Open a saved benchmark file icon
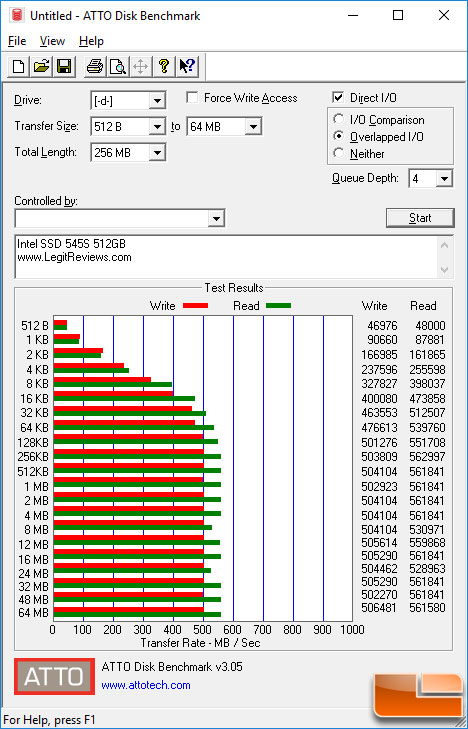The width and height of the screenshot is (468, 729). [41, 66]
